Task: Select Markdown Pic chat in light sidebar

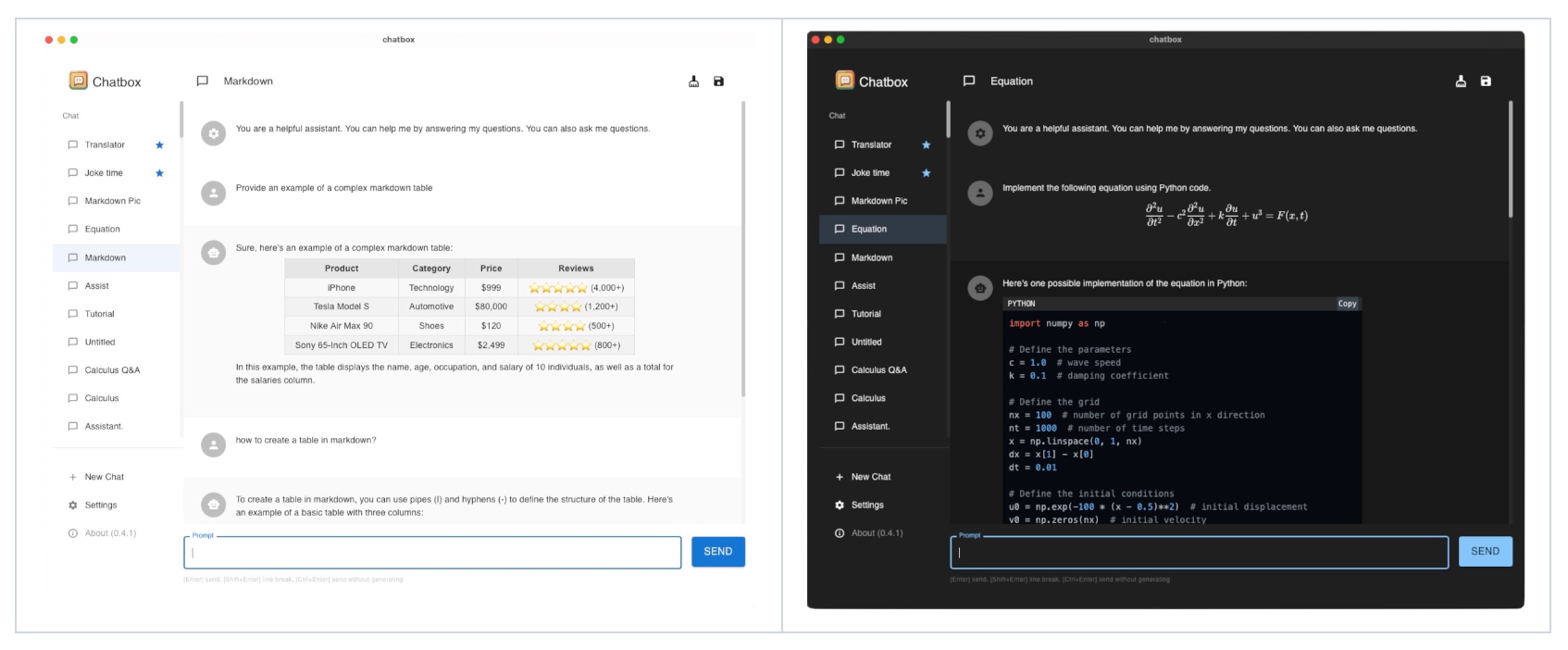Action: point(112,201)
